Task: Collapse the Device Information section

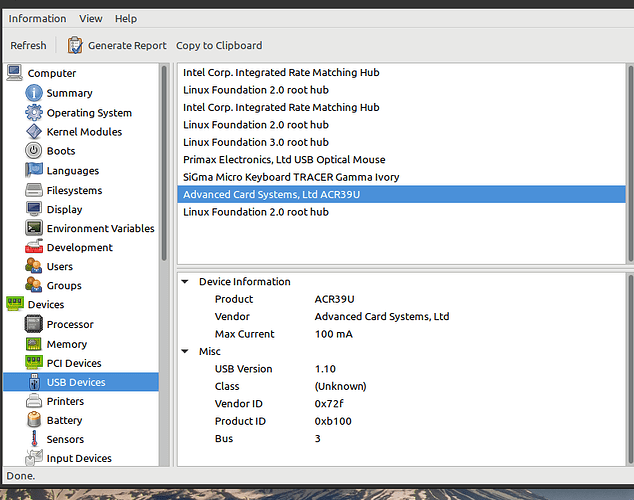Action: (x=185, y=282)
